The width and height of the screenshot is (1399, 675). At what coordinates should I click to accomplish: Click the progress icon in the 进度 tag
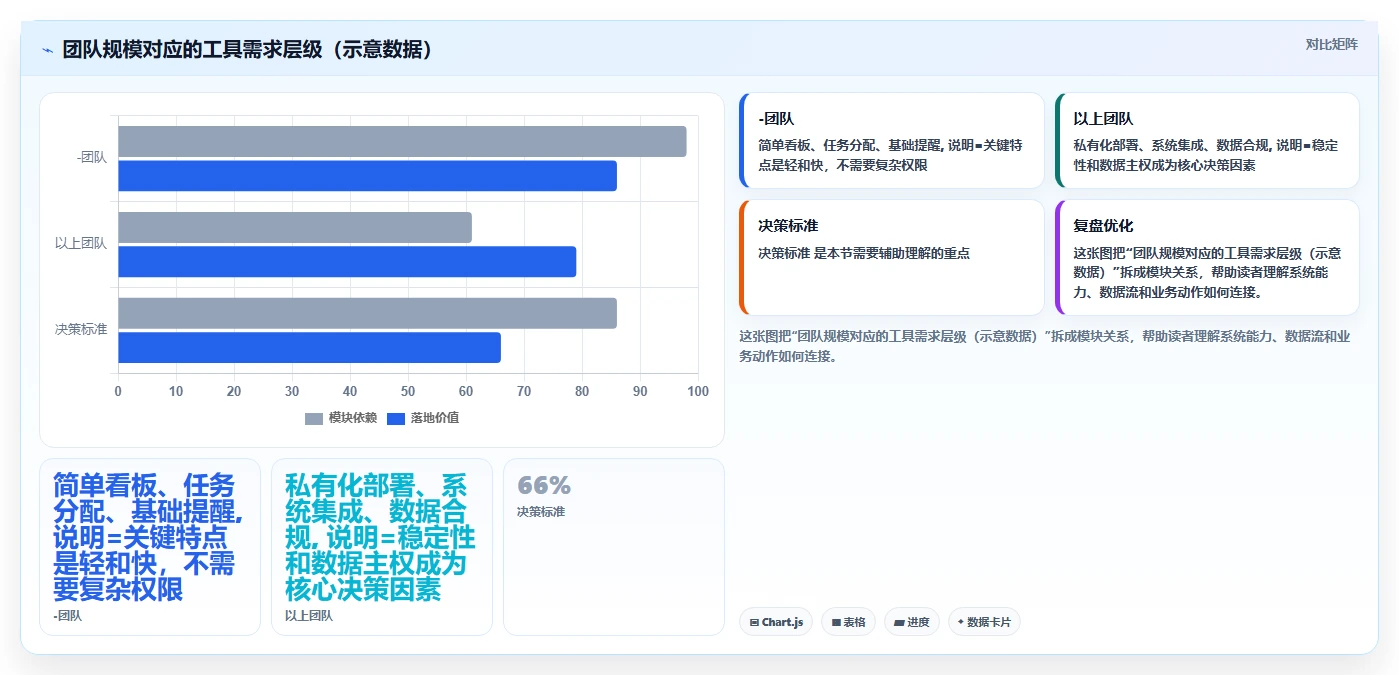899,623
